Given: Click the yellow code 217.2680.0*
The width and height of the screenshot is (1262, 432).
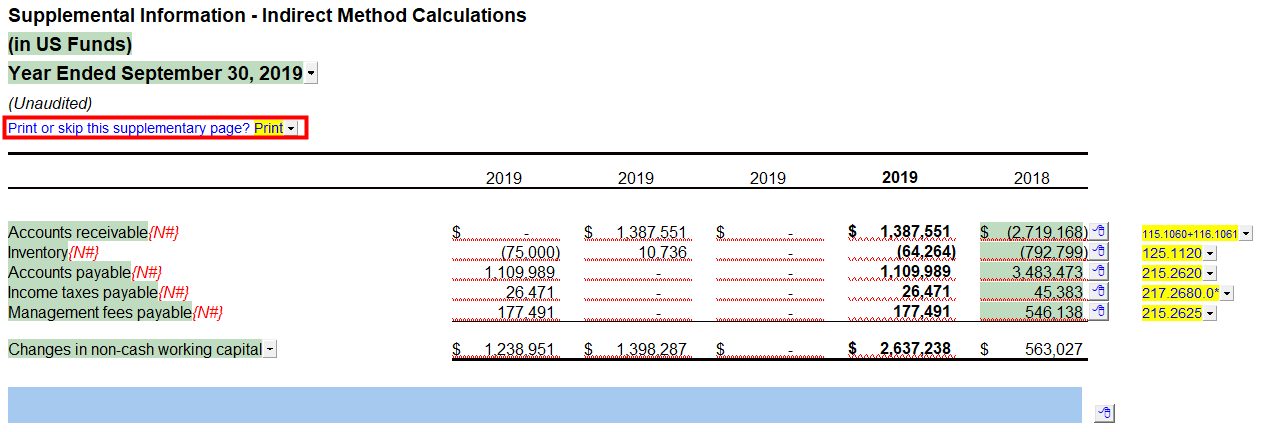Looking at the screenshot, I should pyautogui.click(x=1180, y=293).
